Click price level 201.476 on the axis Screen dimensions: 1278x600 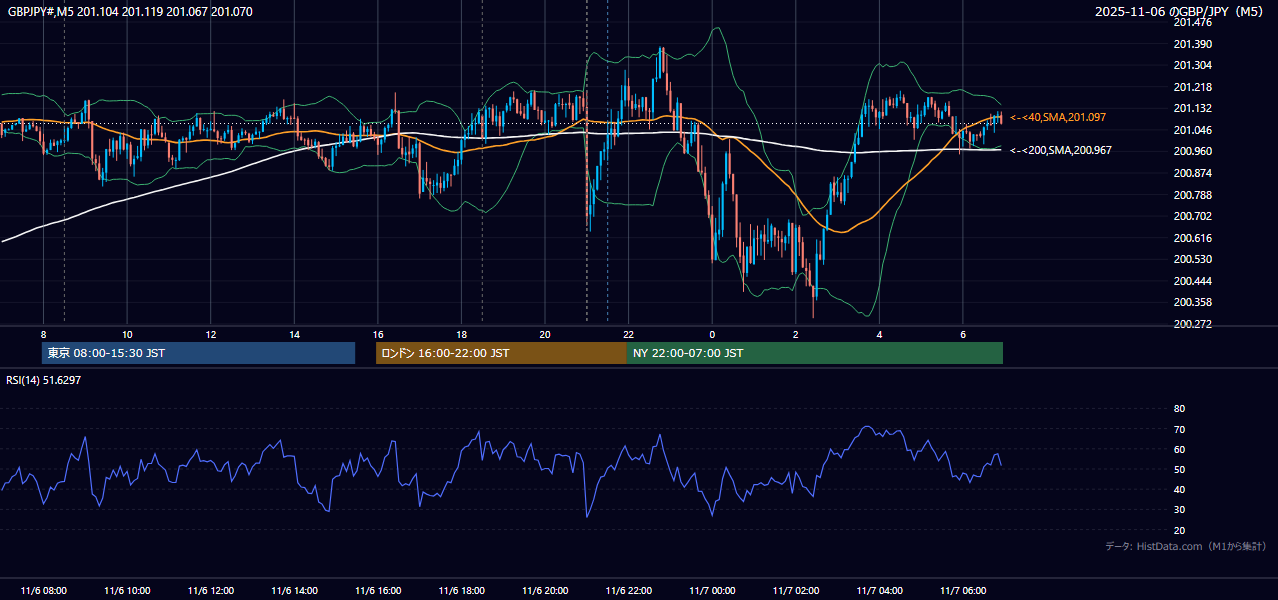pos(1192,23)
